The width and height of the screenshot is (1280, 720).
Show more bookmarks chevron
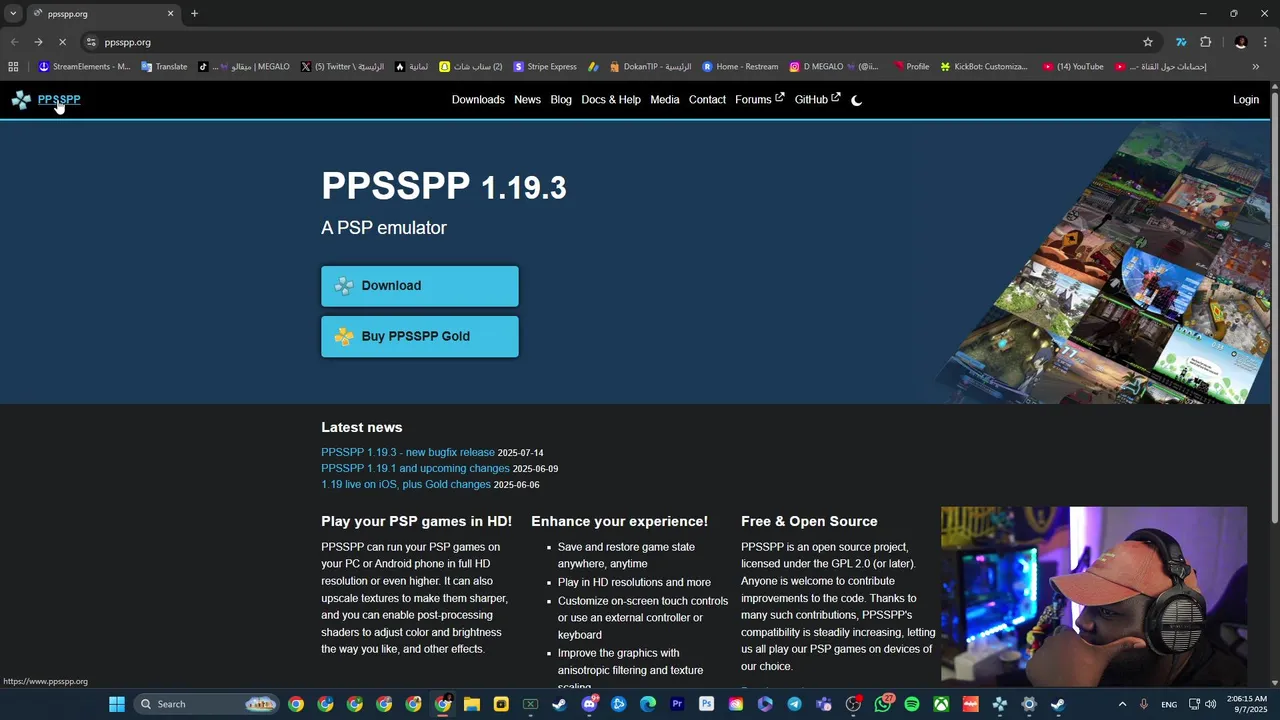coord(1256,67)
